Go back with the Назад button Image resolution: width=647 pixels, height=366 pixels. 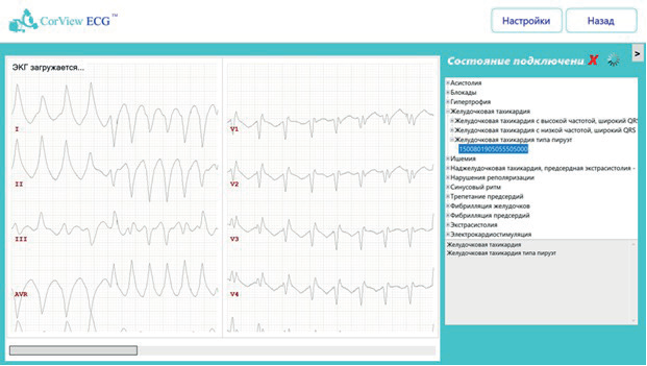click(x=601, y=21)
